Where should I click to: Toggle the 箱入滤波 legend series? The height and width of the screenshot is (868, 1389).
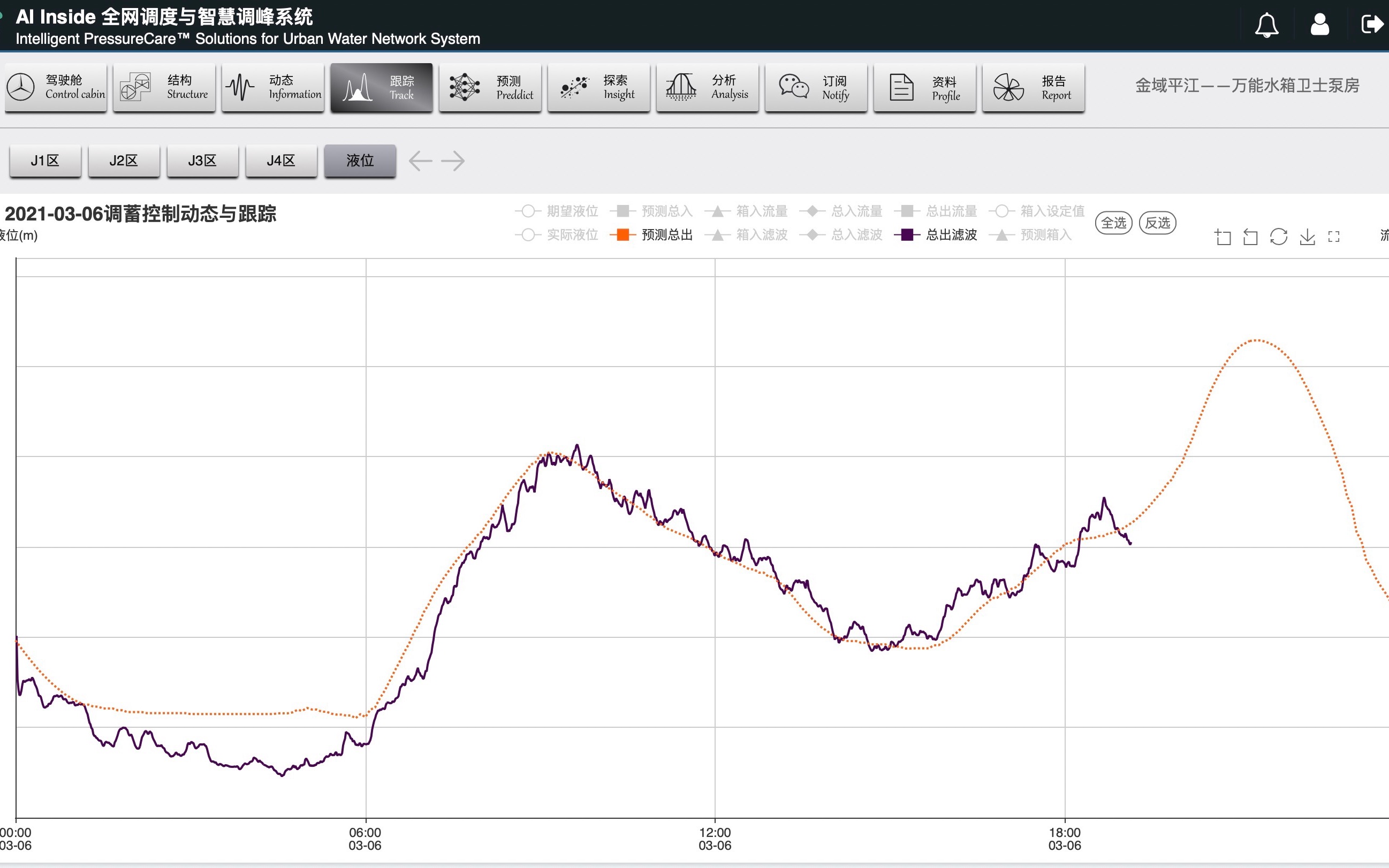coord(746,235)
